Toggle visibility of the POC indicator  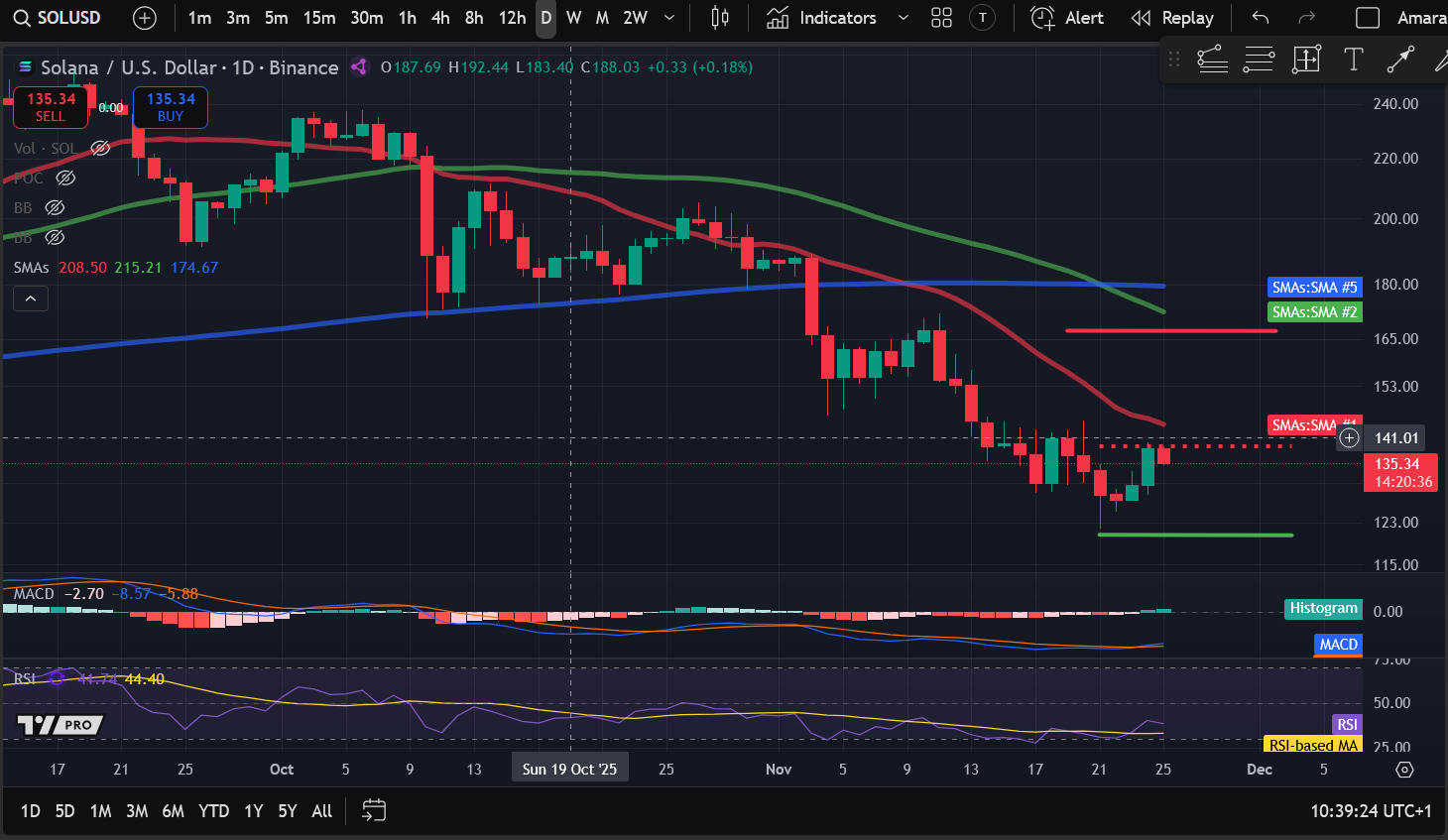tap(65, 178)
